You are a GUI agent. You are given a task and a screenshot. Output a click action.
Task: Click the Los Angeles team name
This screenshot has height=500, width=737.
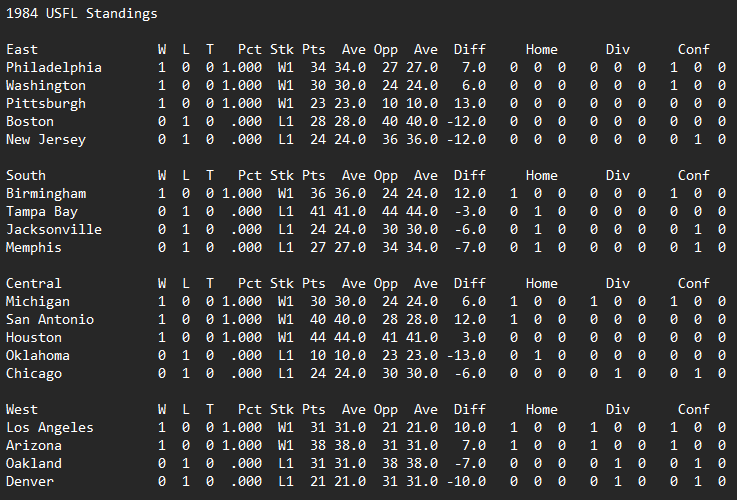click(x=50, y=428)
